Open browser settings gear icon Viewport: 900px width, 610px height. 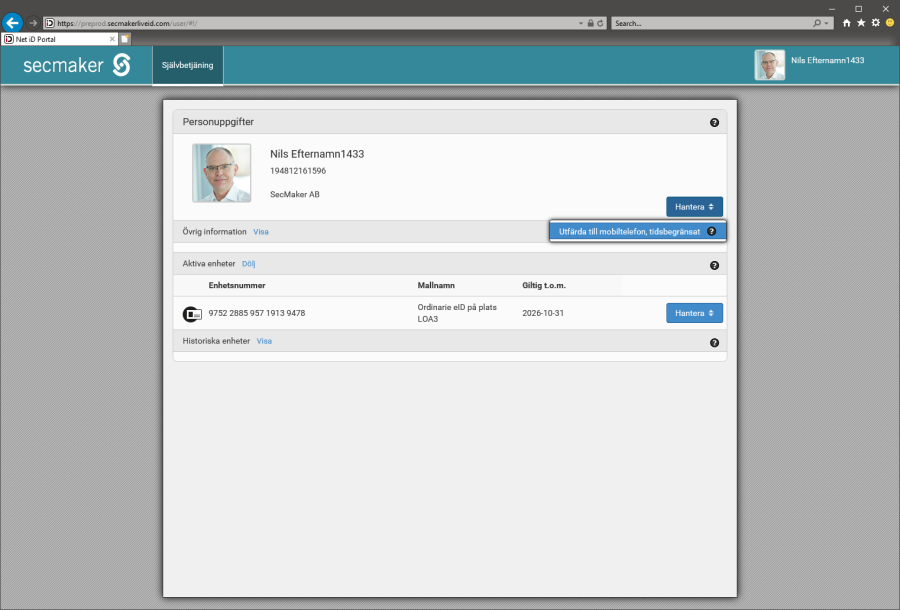[875, 23]
